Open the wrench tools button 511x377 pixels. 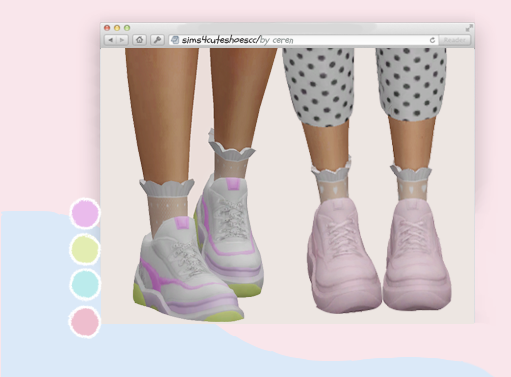(157, 40)
